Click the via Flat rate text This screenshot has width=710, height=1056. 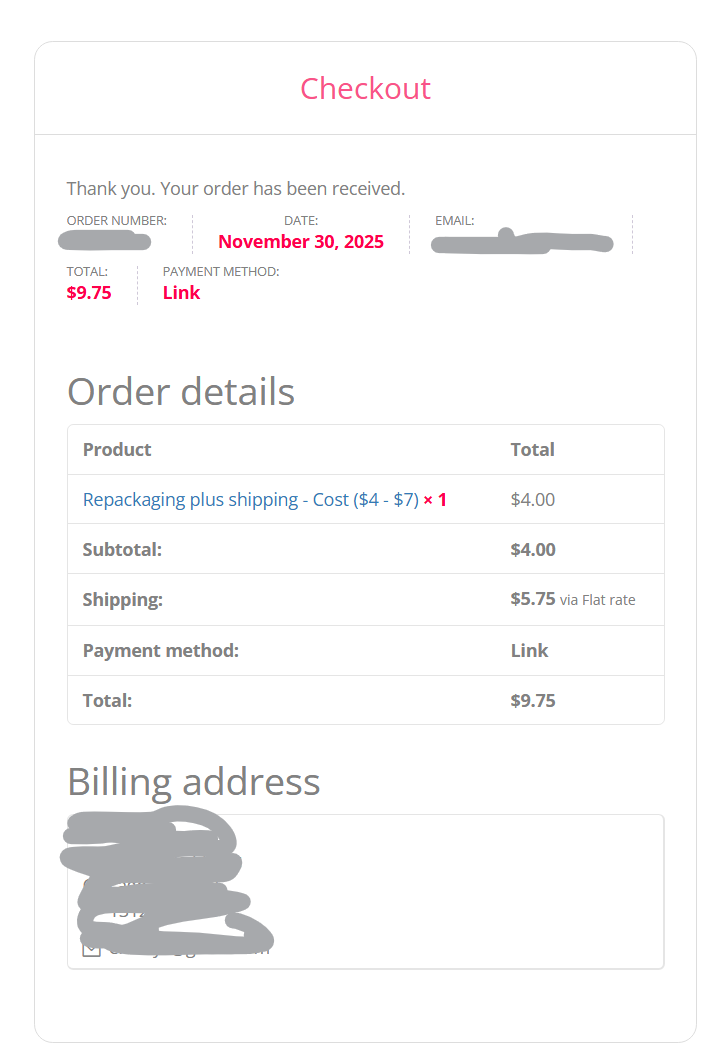pos(597,600)
